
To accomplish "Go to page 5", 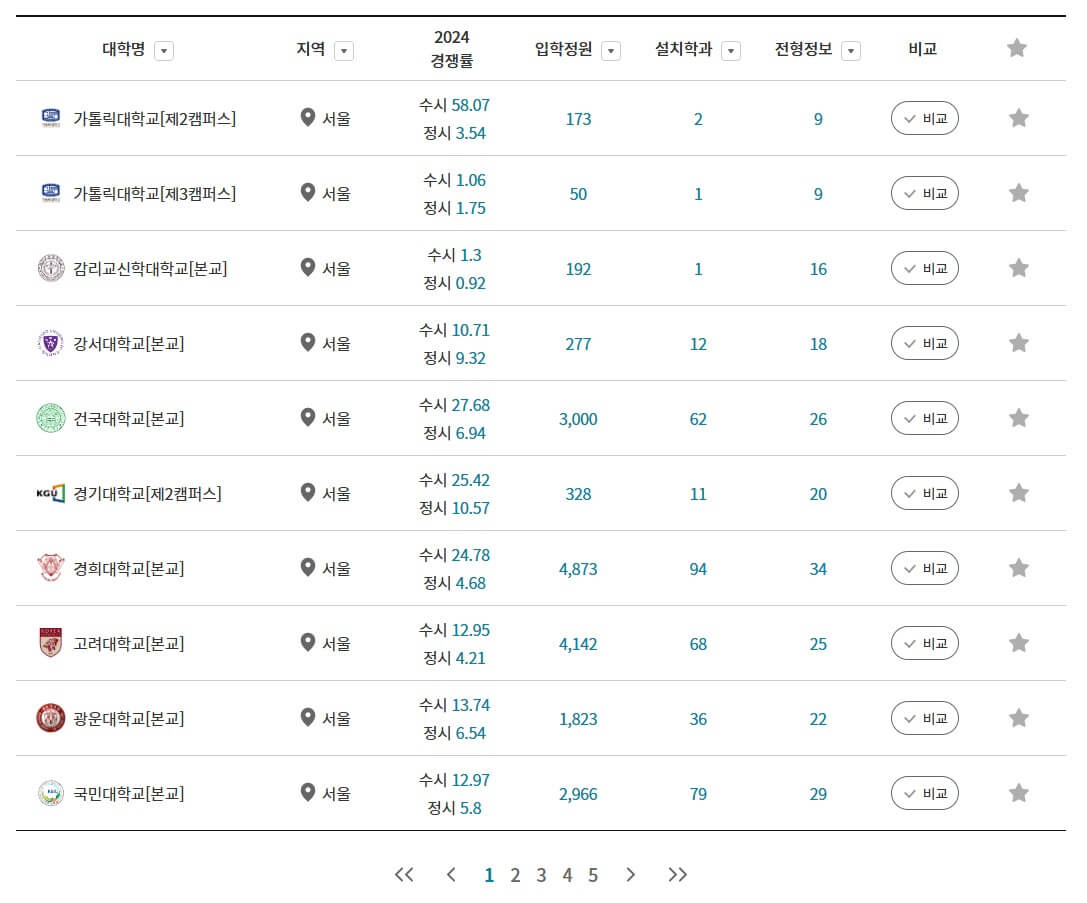I will click(593, 875).
